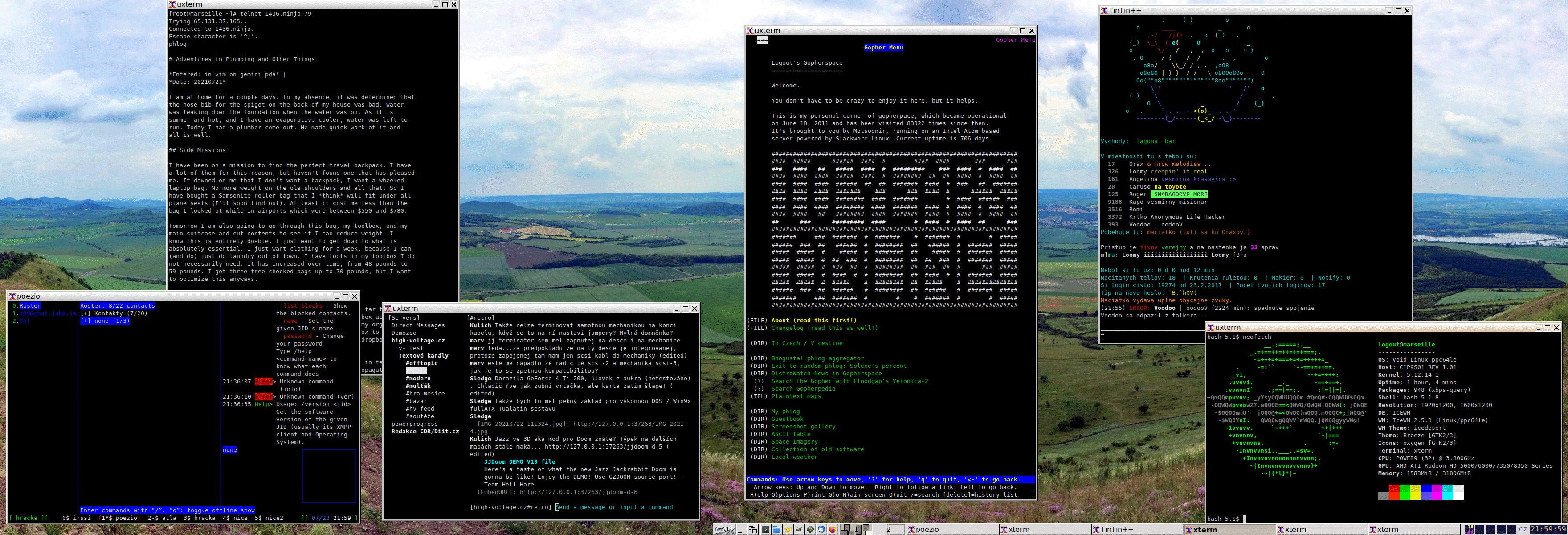Select #soutěže channel in chat sidebar

[420, 416]
